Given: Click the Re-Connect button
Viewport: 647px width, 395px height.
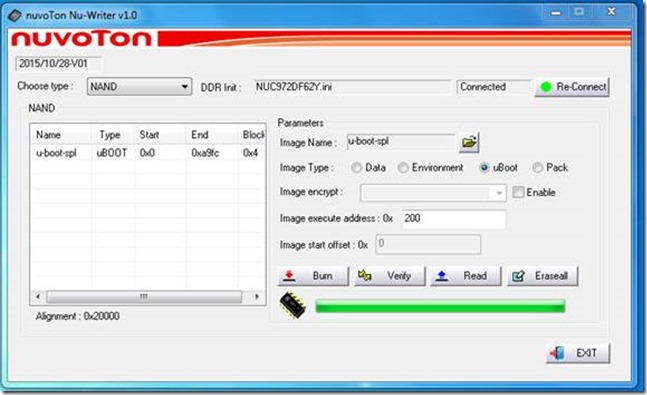Looking at the screenshot, I should click(x=572, y=87).
